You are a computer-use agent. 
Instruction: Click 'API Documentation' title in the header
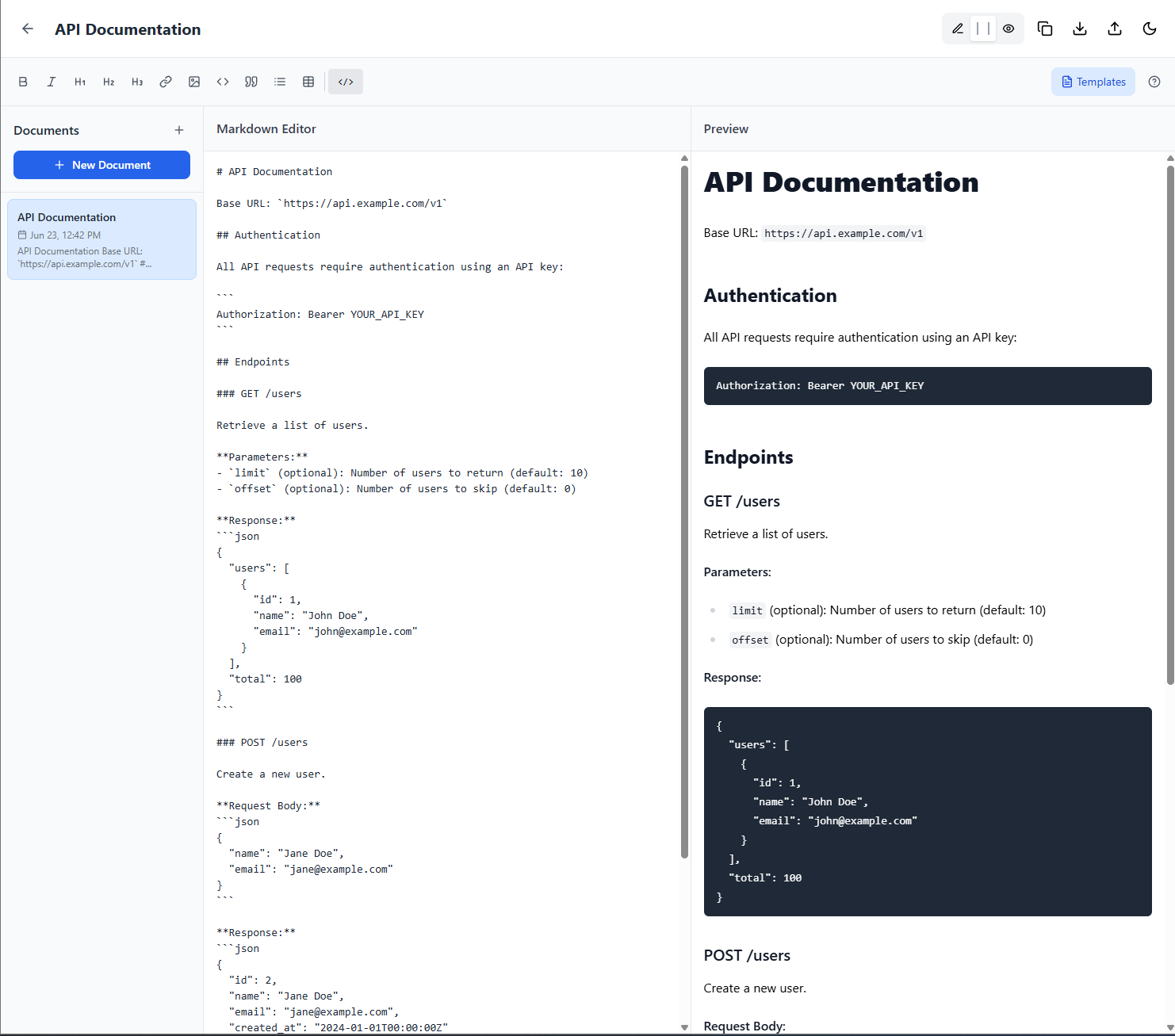(x=128, y=29)
